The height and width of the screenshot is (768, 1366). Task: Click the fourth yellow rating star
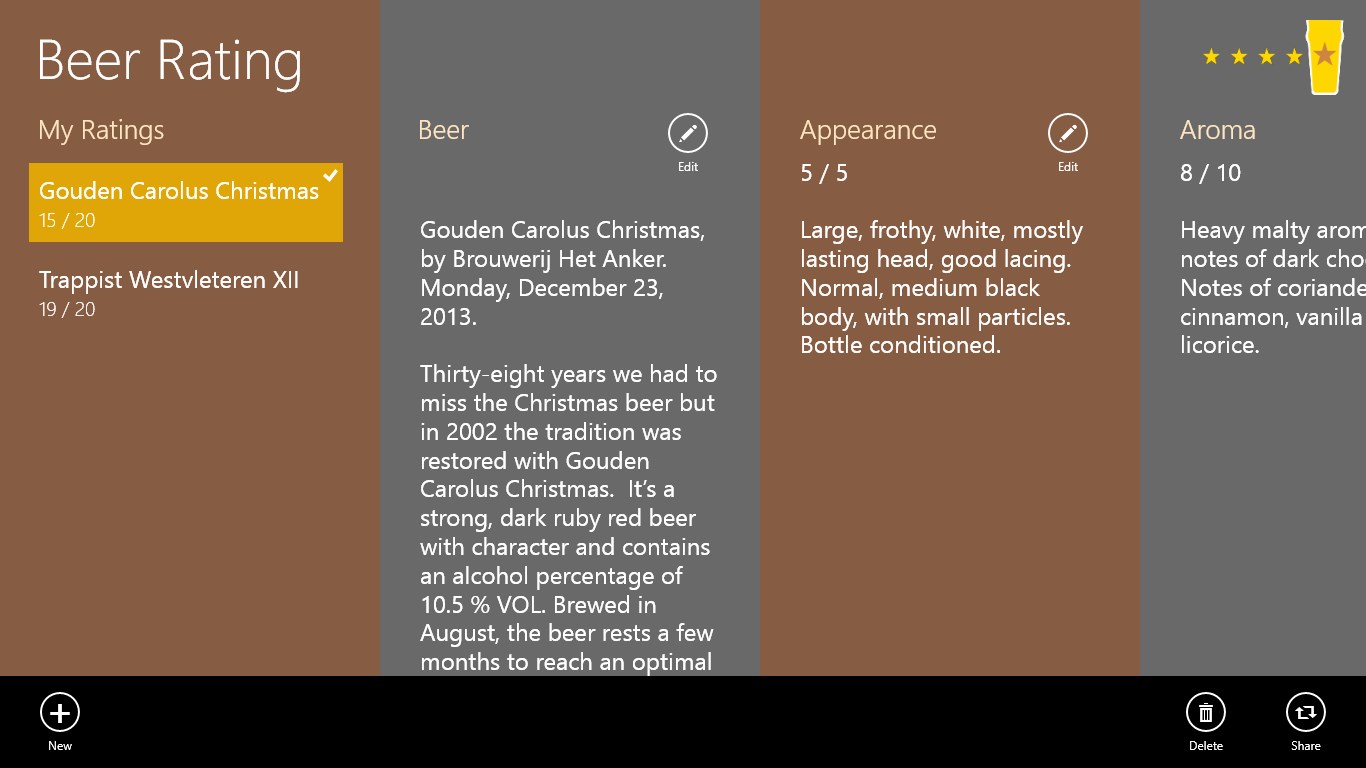click(1294, 57)
